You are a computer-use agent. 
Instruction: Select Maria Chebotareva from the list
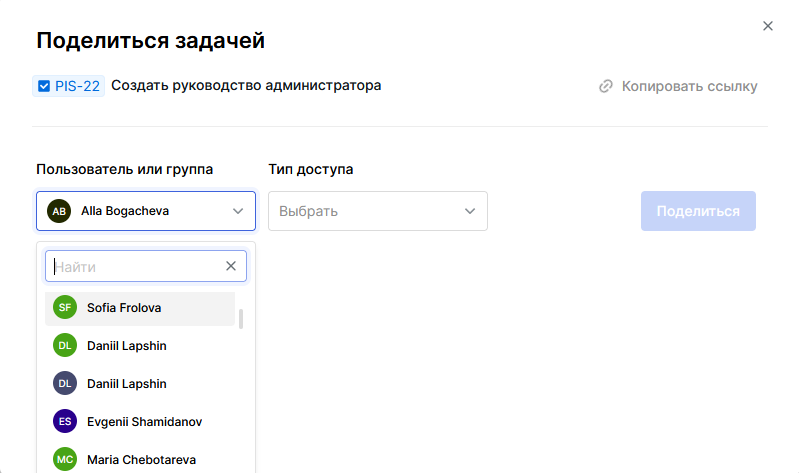[141, 460]
